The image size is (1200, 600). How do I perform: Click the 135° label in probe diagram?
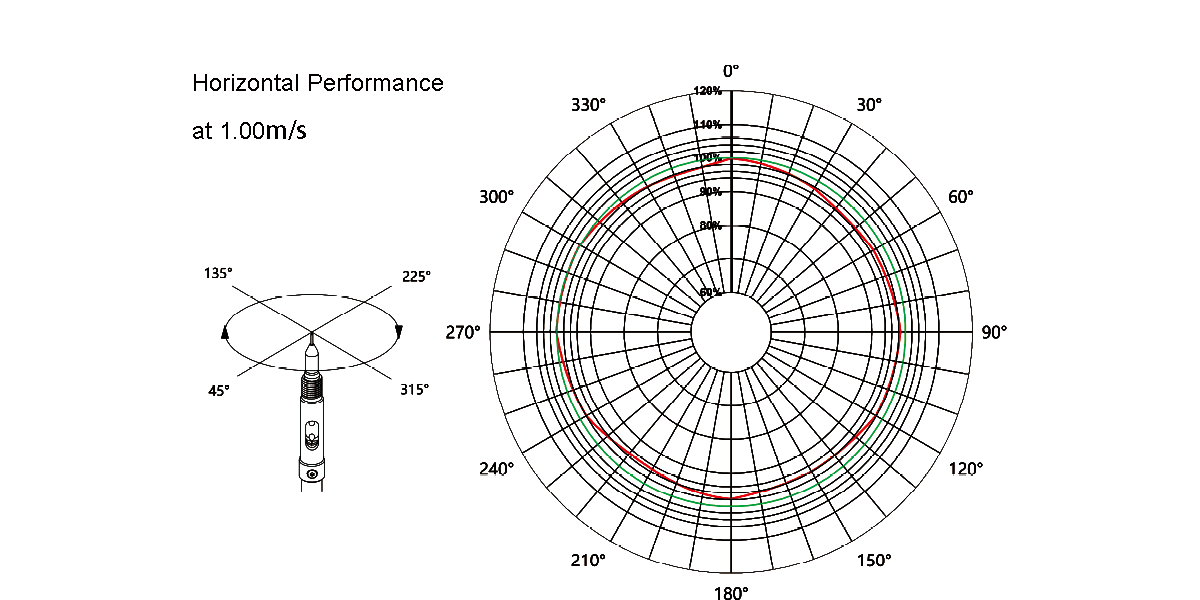coord(218,273)
